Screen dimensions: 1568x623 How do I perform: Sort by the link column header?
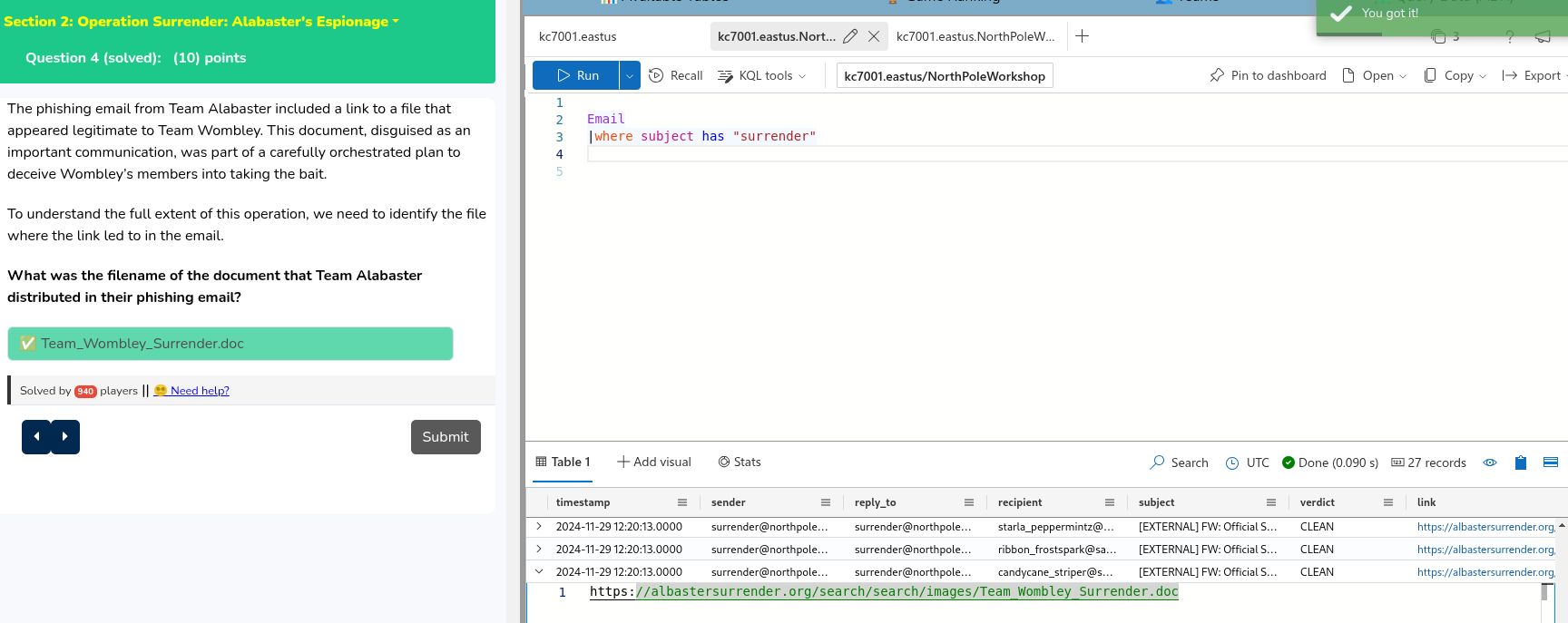pos(1426,502)
